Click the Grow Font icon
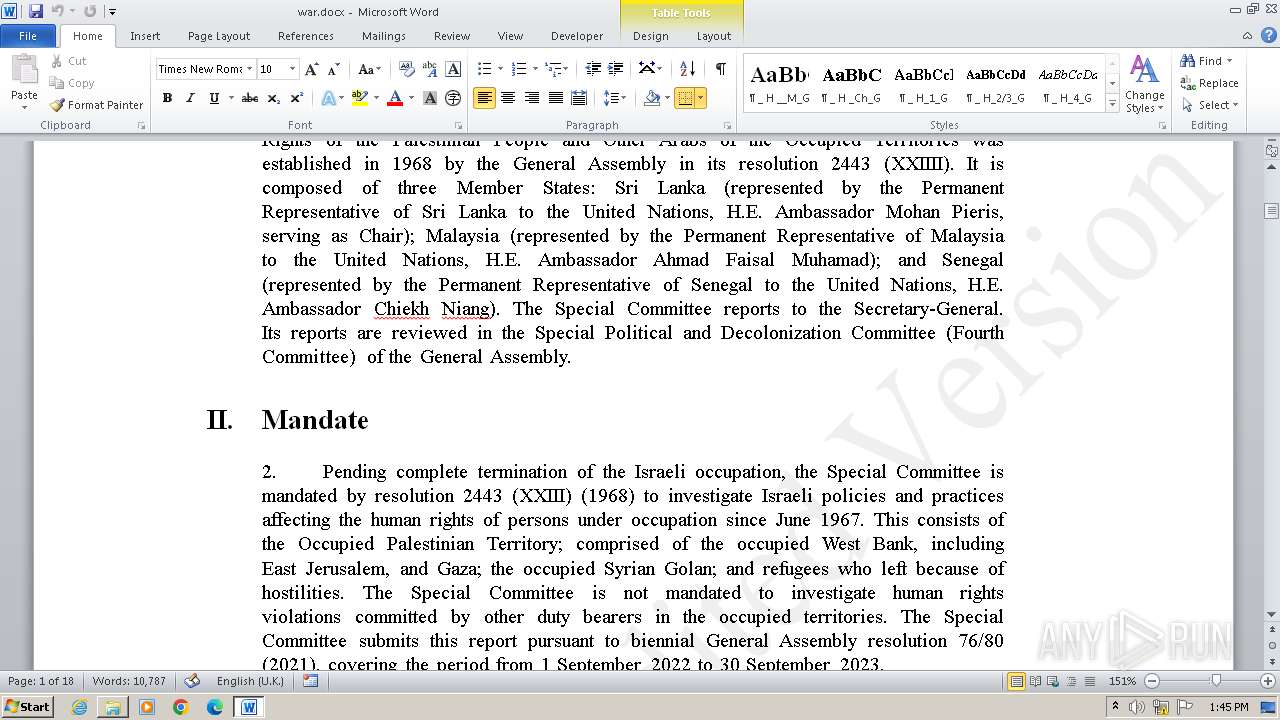 tap(312, 69)
